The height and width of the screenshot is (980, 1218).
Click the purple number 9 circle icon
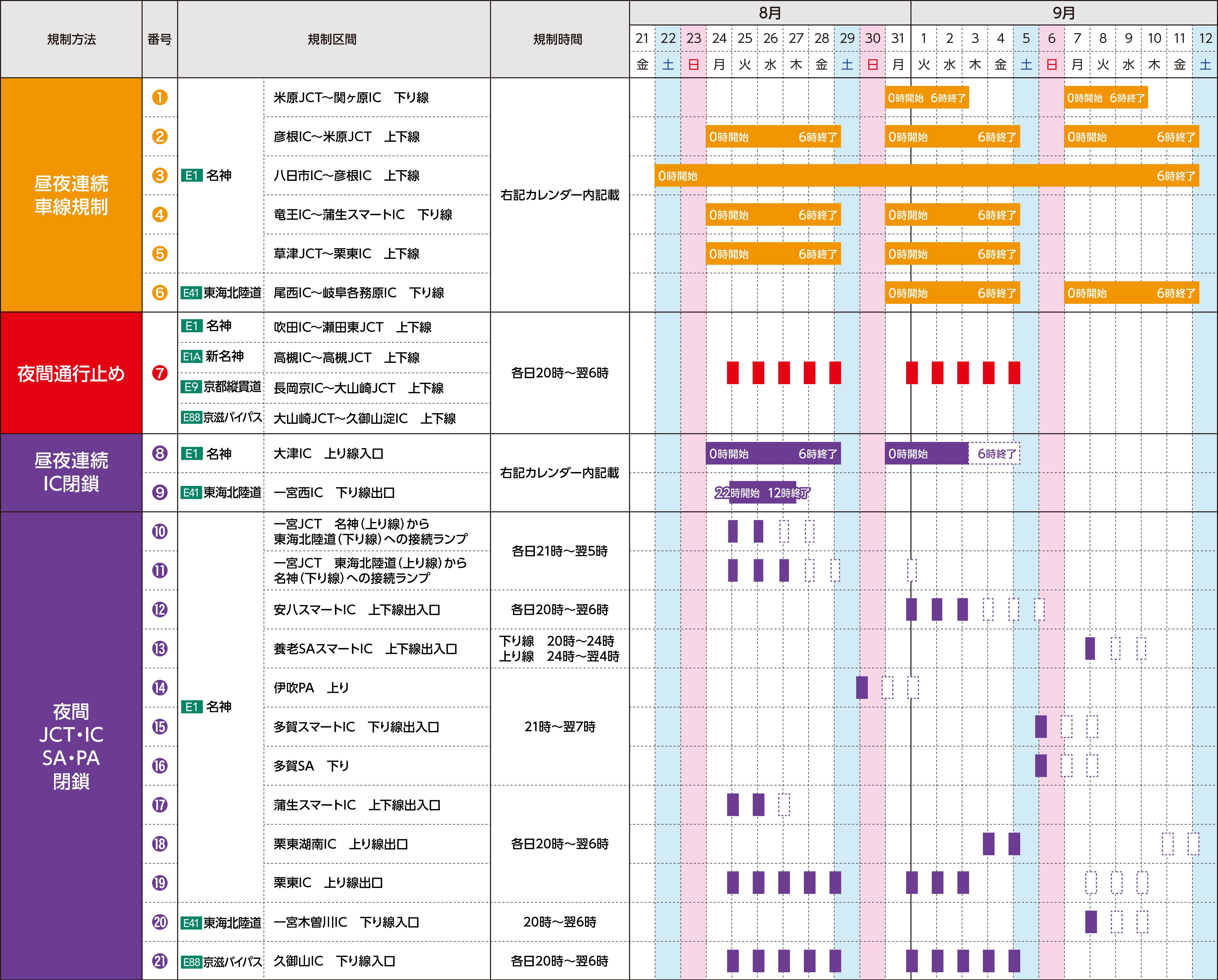[x=160, y=492]
